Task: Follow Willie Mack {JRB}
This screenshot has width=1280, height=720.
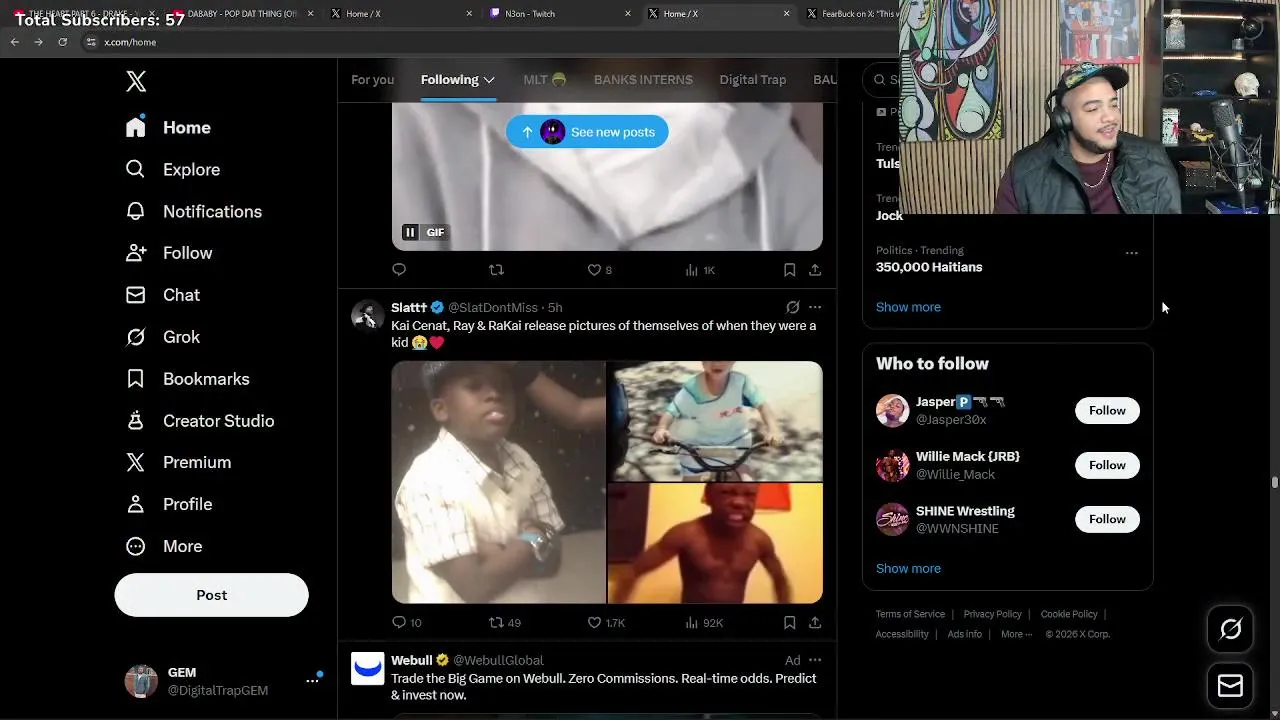Action: click(1107, 465)
